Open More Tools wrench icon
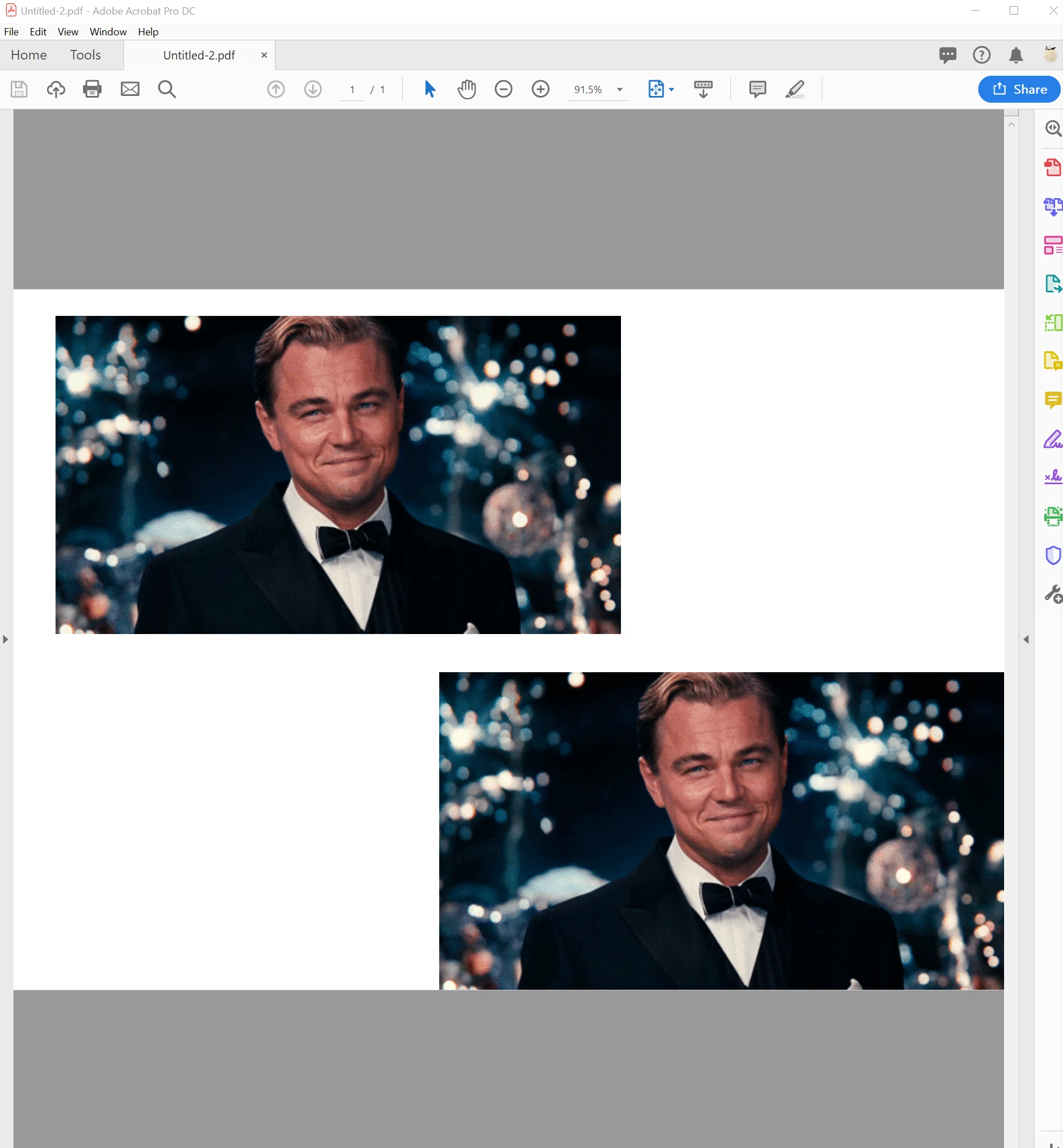 click(1053, 594)
